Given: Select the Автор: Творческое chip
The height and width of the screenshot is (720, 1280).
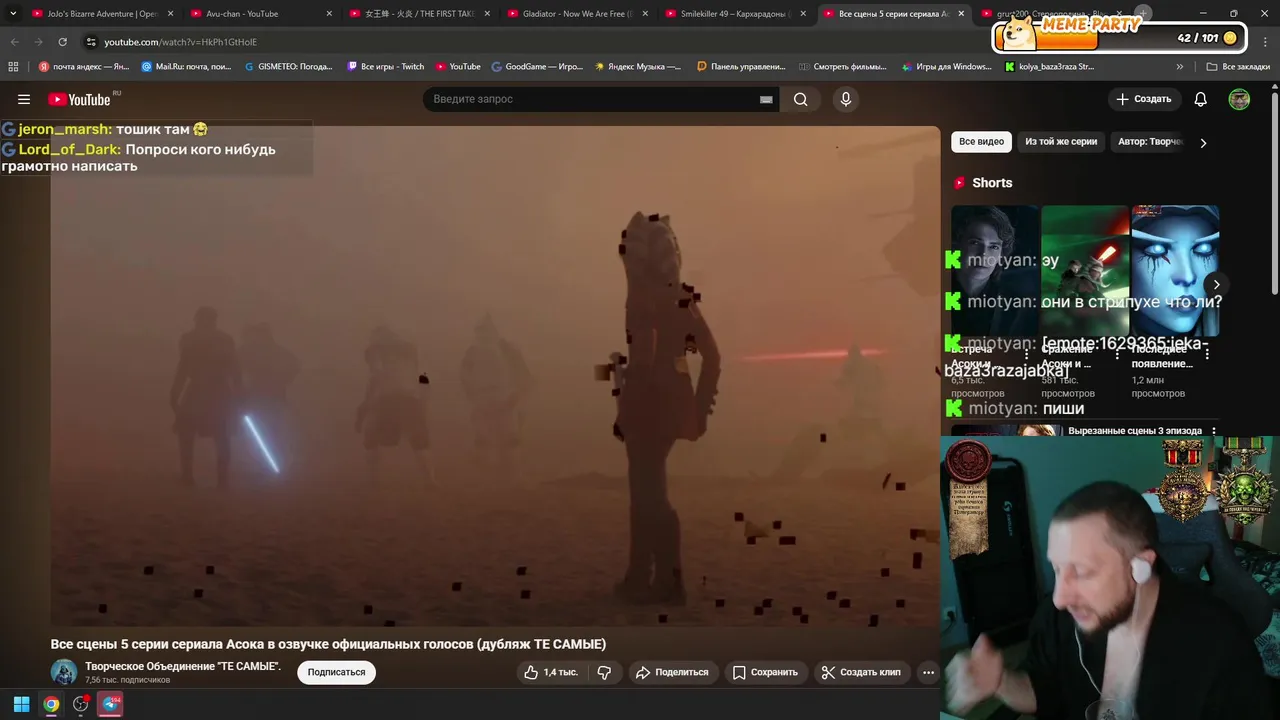Looking at the screenshot, I should [1150, 142].
